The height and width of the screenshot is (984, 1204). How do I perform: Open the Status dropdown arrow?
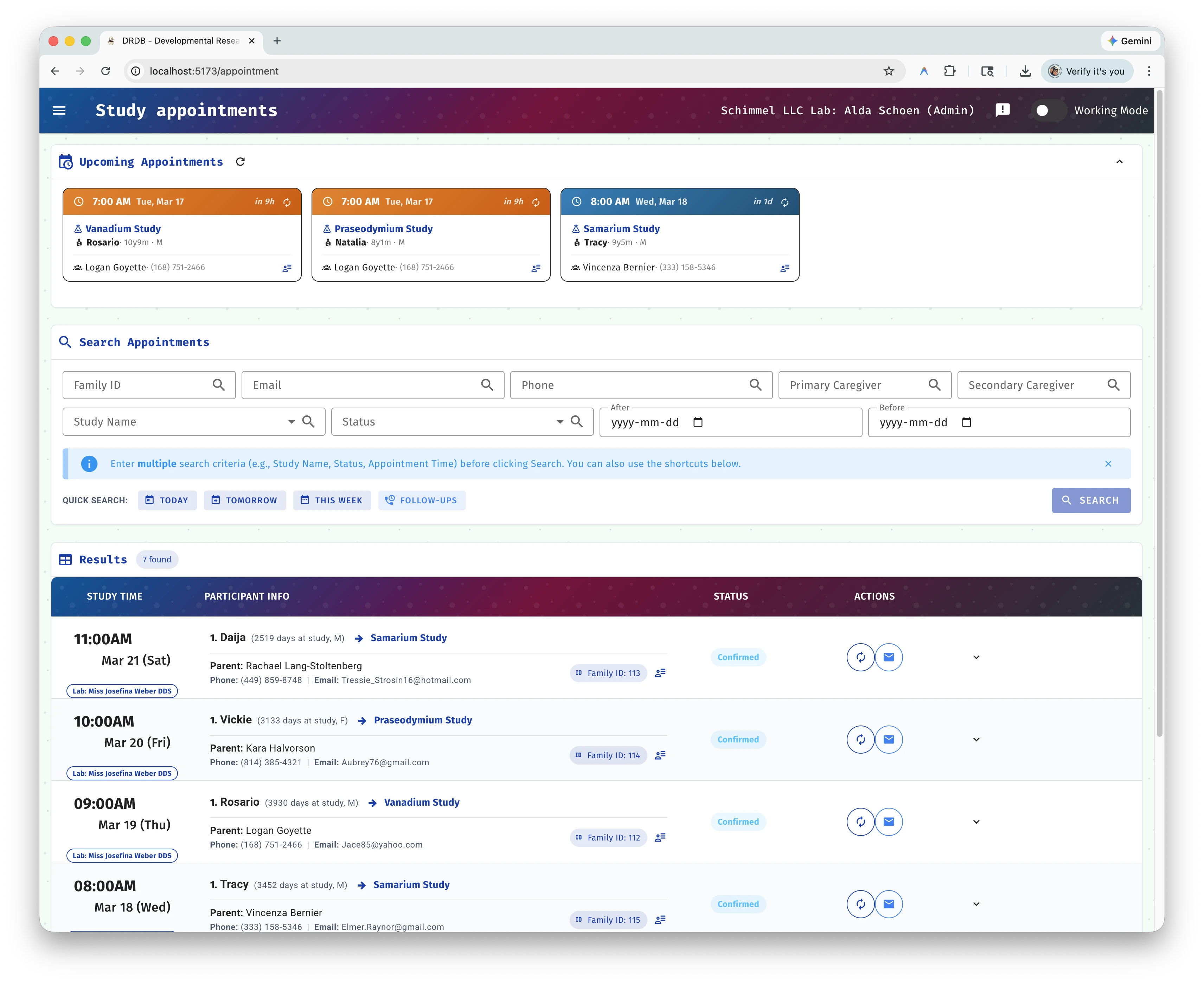click(x=560, y=422)
